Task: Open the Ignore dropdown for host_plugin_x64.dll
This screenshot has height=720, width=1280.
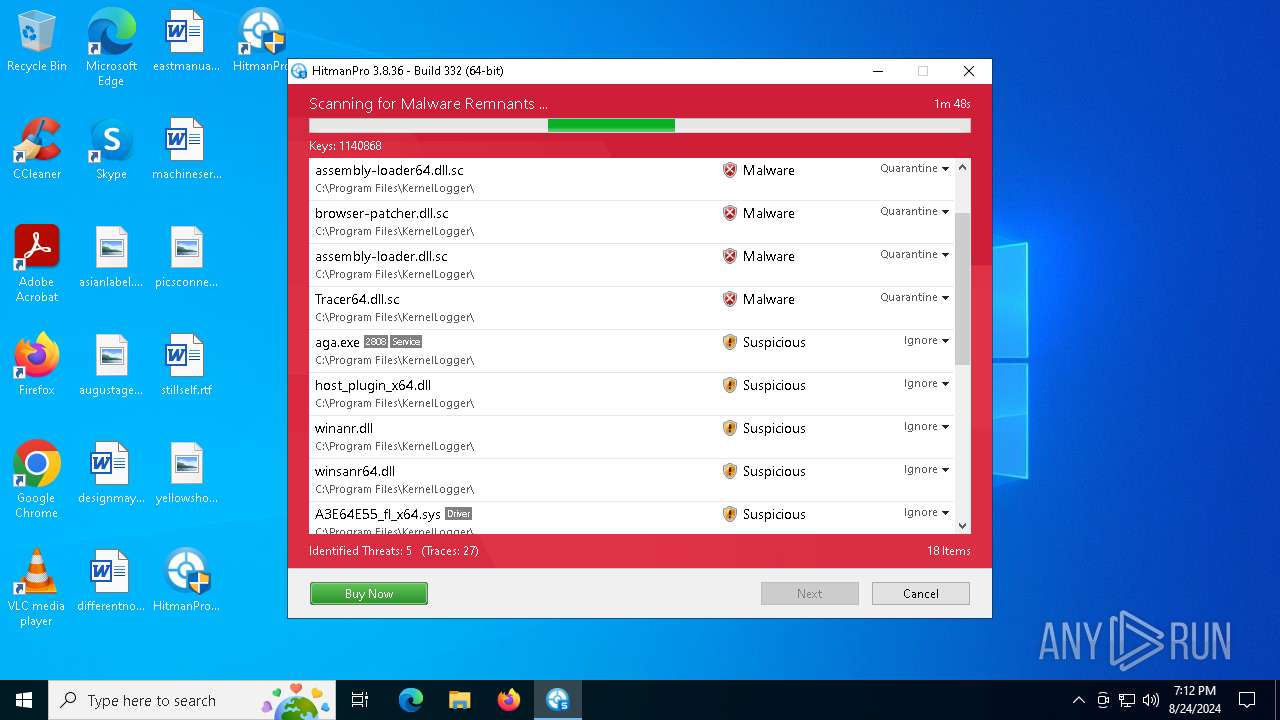Action: click(926, 383)
